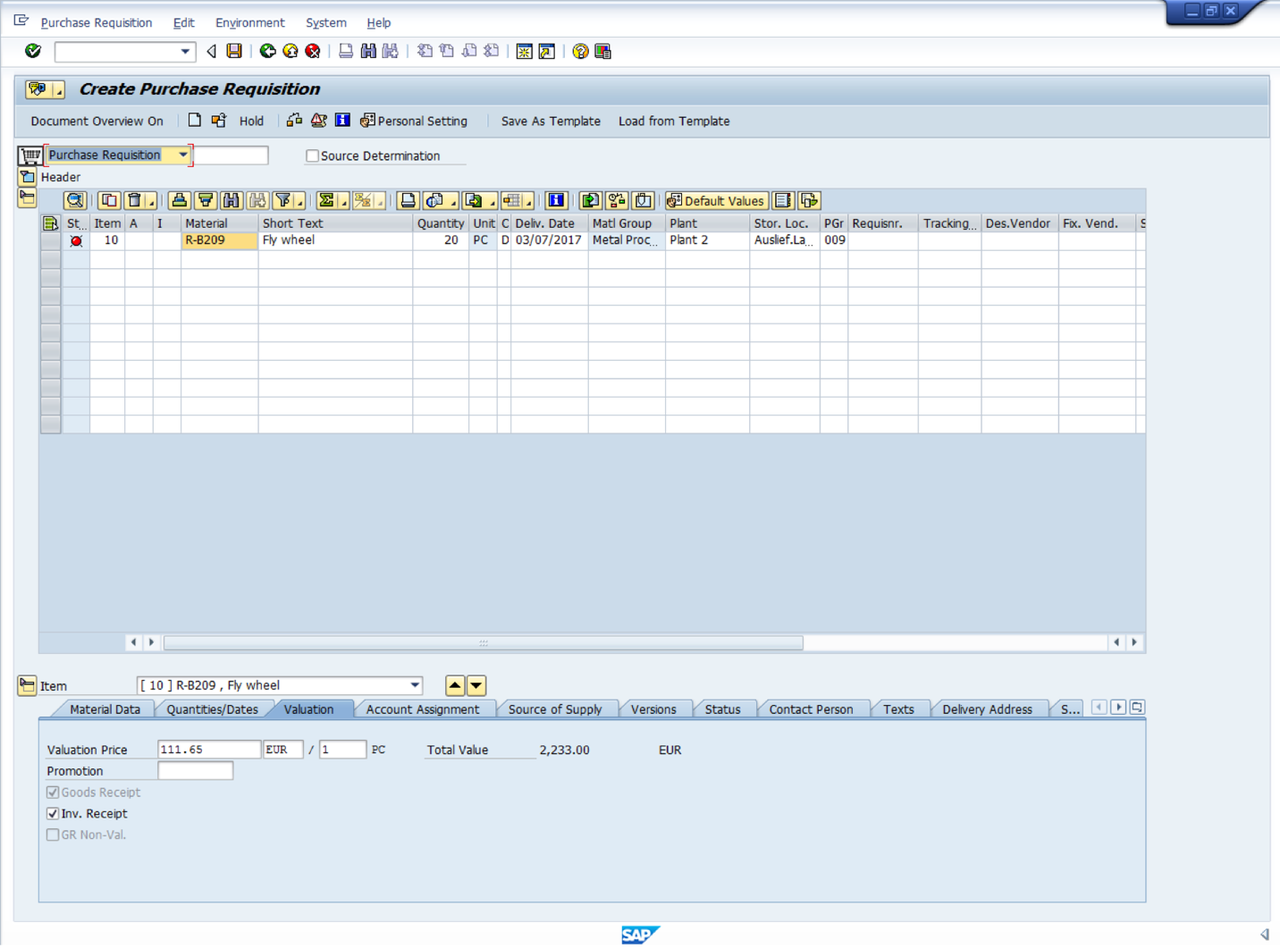The image size is (1280, 948).
Task: Click the Find binoculars icon in standard toolbar
Action: [368, 51]
